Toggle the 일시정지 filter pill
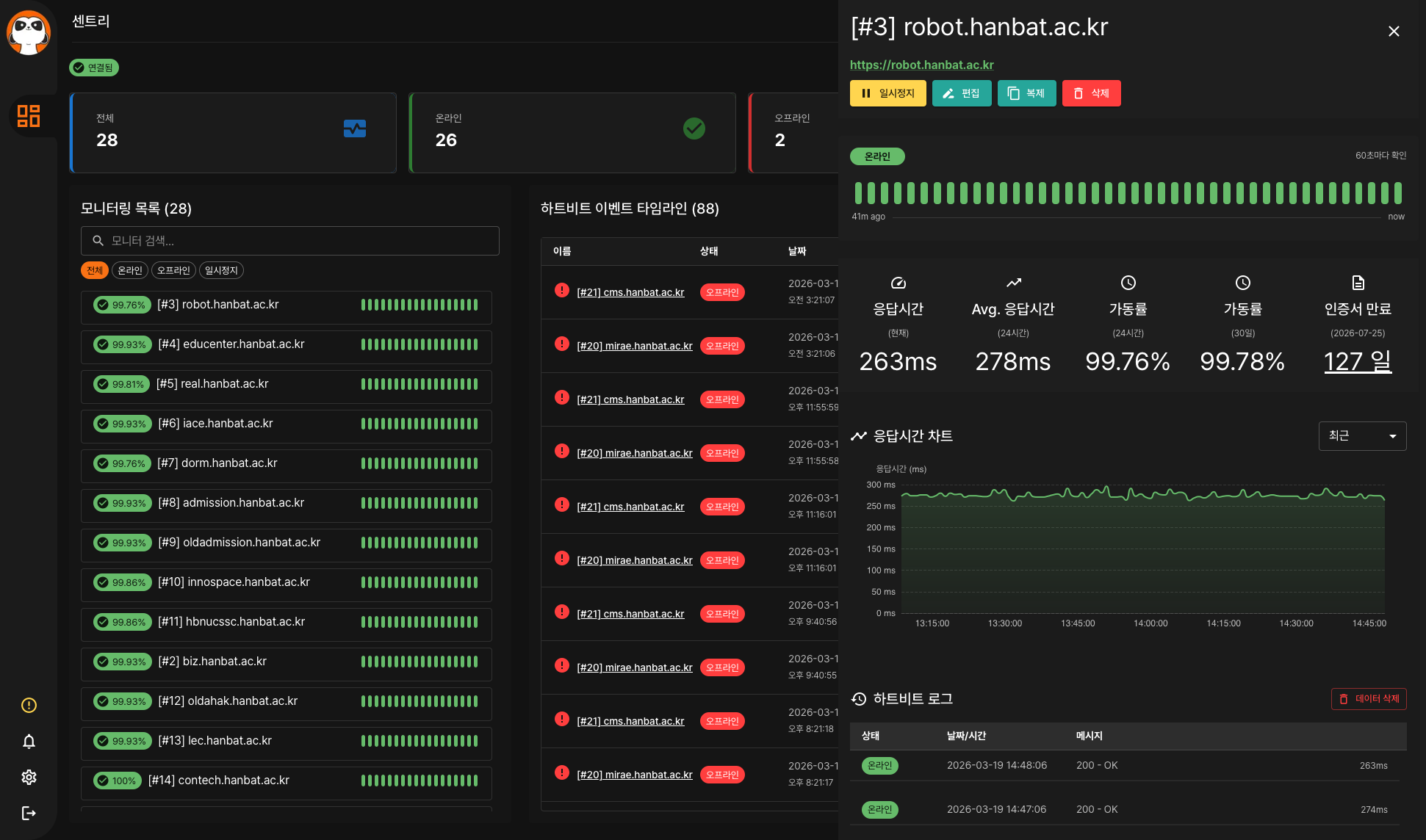 [220, 270]
